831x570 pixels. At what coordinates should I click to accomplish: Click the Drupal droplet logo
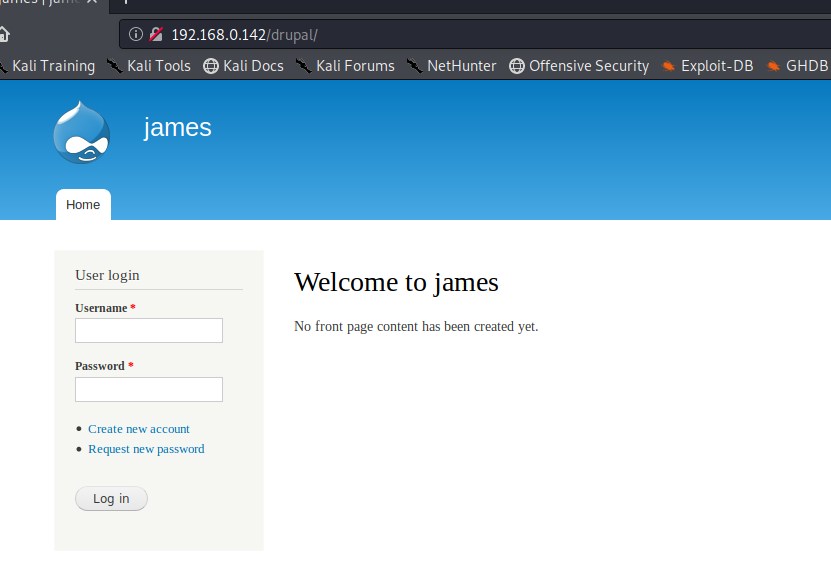coord(82,132)
